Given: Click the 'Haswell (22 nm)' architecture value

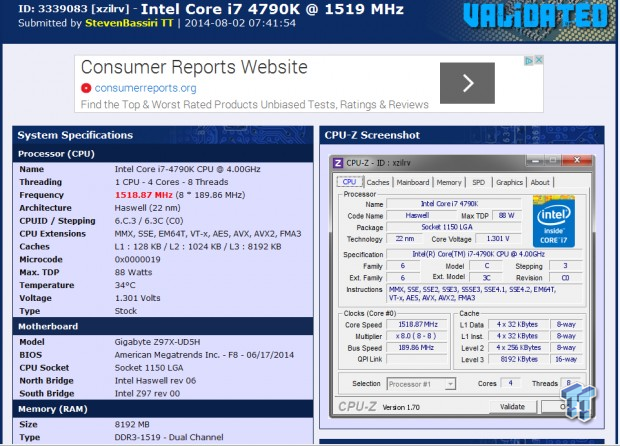Looking at the screenshot, I should (x=147, y=208).
